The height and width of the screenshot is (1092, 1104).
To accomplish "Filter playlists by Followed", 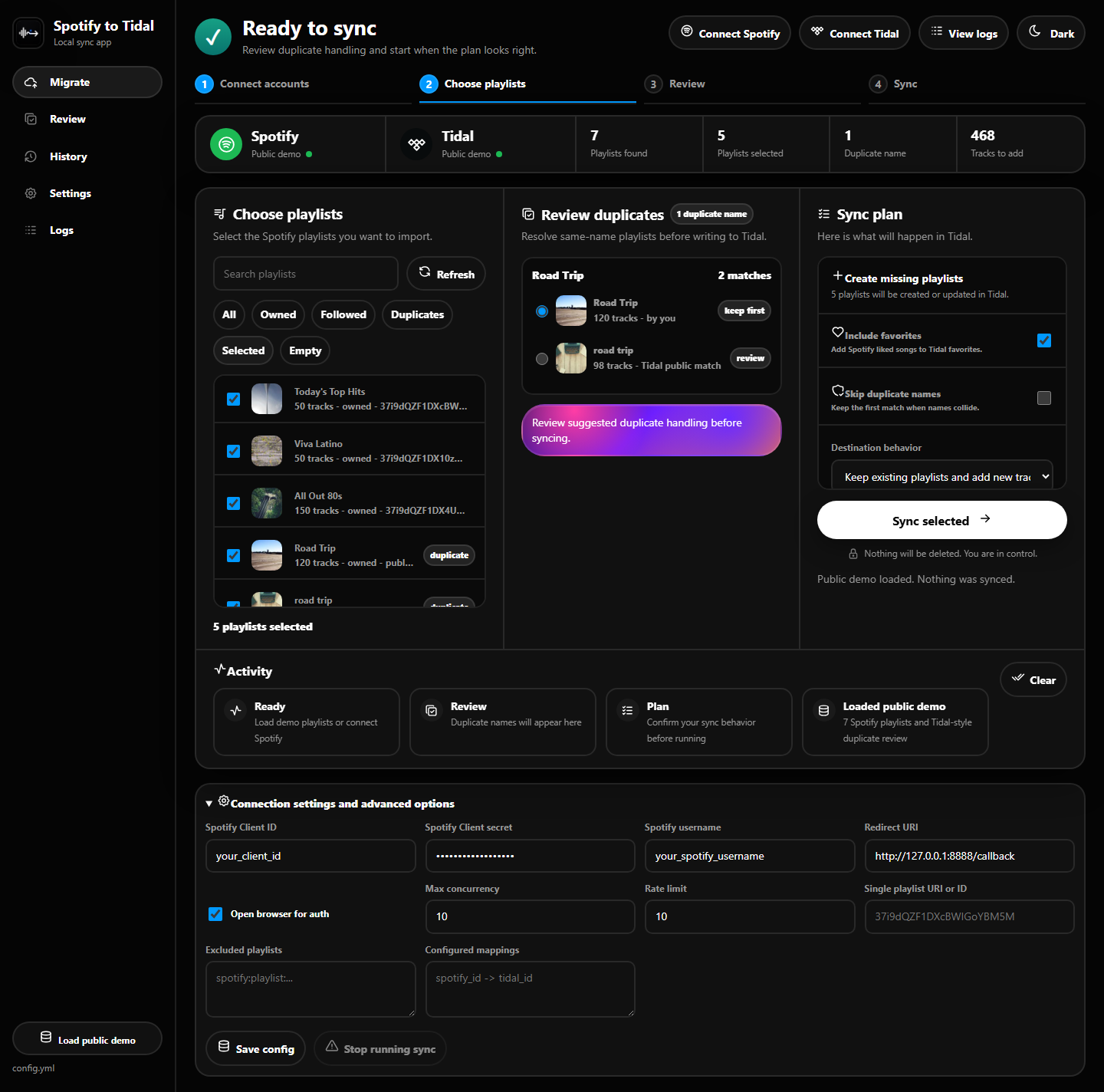I will pos(343,314).
